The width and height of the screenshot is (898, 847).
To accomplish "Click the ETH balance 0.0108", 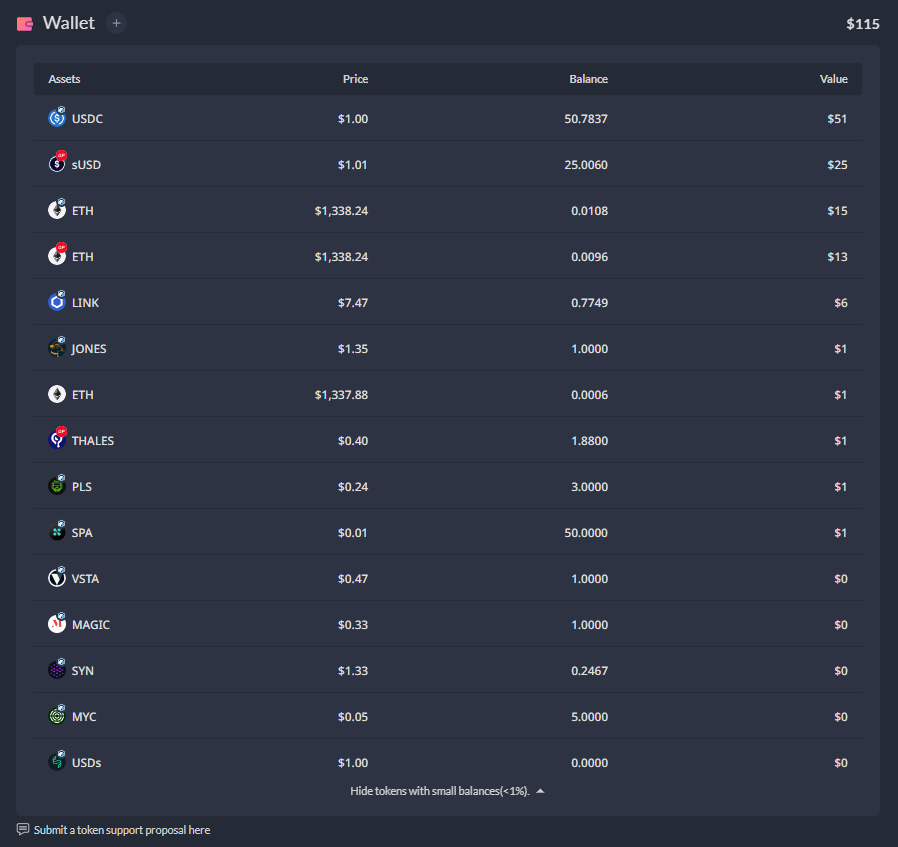I will pyautogui.click(x=589, y=211).
